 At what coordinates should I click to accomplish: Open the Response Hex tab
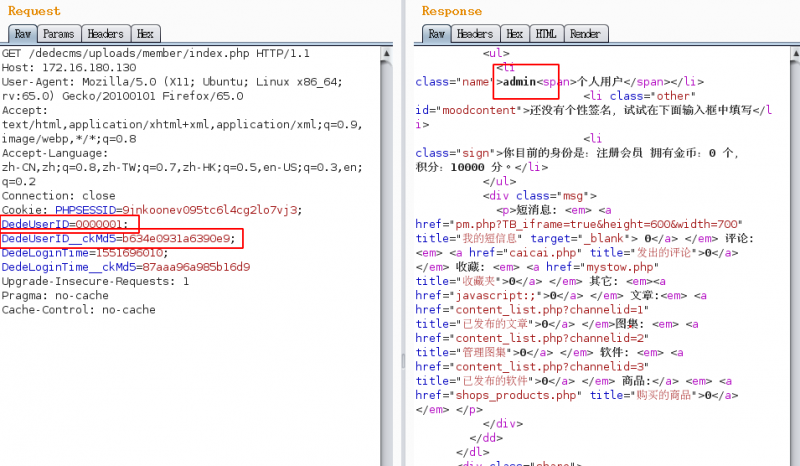pyautogui.click(x=515, y=34)
